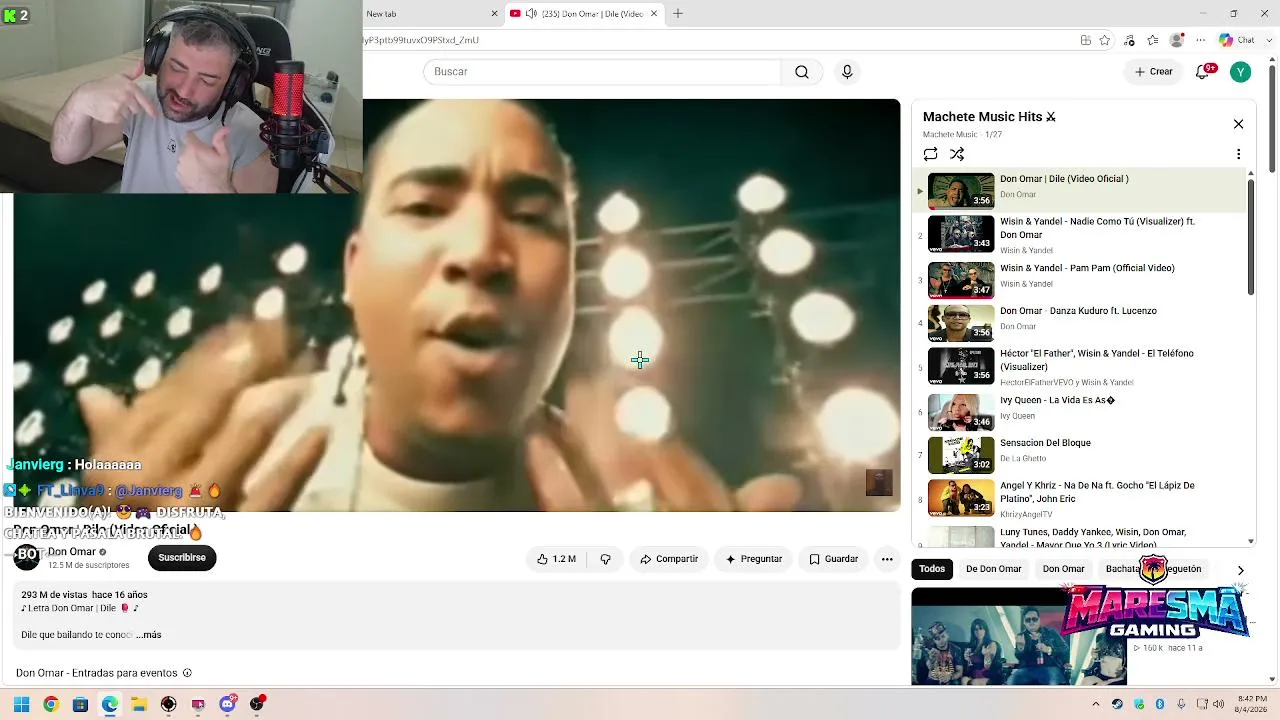The height and width of the screenshot is (720, 1280).
Task: Open Bluetooth from the system tray
Action: [x=1160, y=704]
